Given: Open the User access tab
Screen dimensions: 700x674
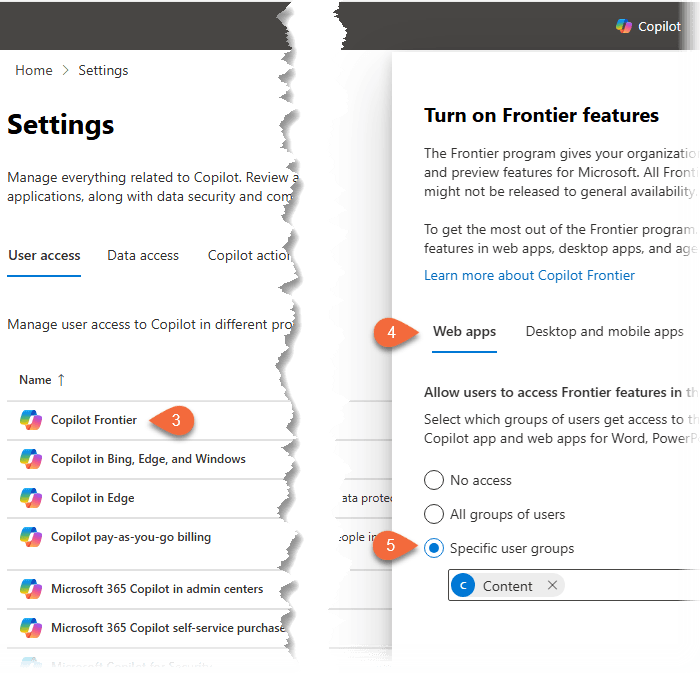Looking at the screenshot, I should (x=44, y=255).
